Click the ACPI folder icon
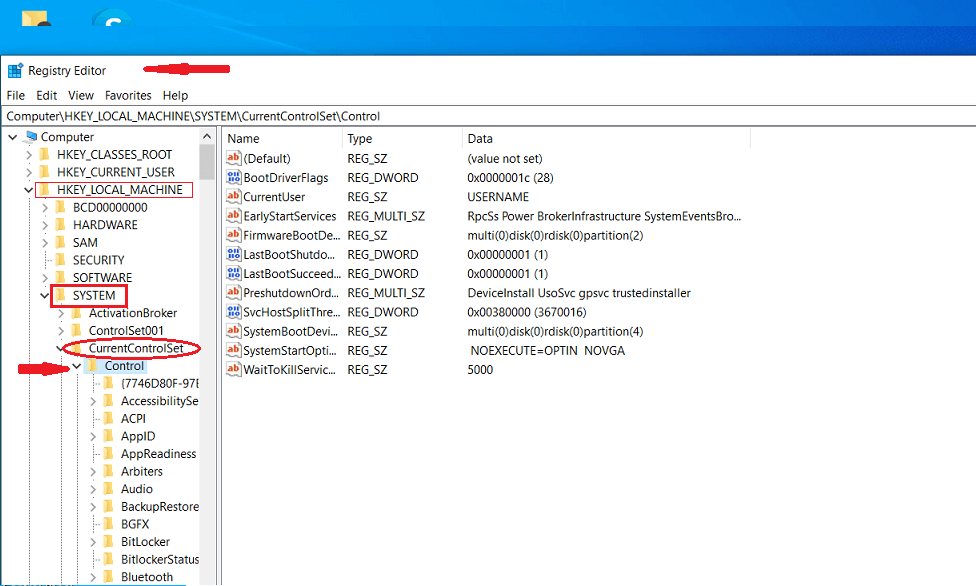Screen dimensions: 976x586 (108, 418)
